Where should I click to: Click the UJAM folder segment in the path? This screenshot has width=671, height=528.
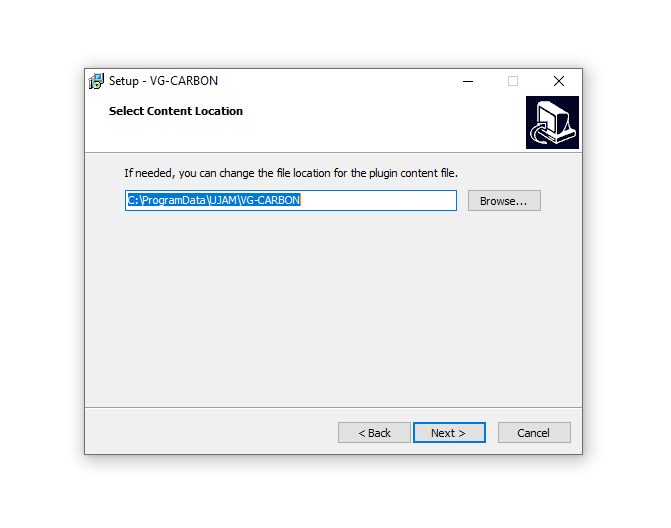[223, 200]
